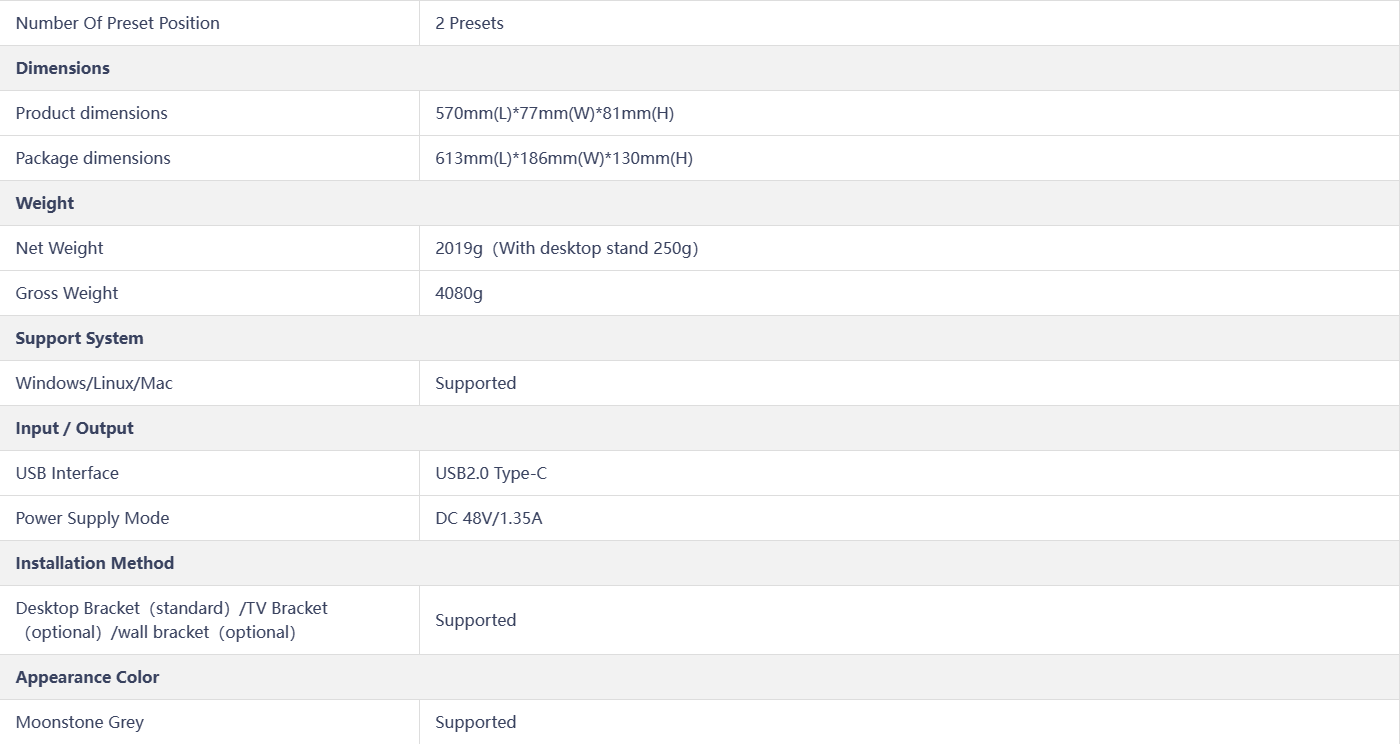Click the DC 48V/1.35A power value
The width and height of the screenshot is (1400, 744).
(489, 518)
